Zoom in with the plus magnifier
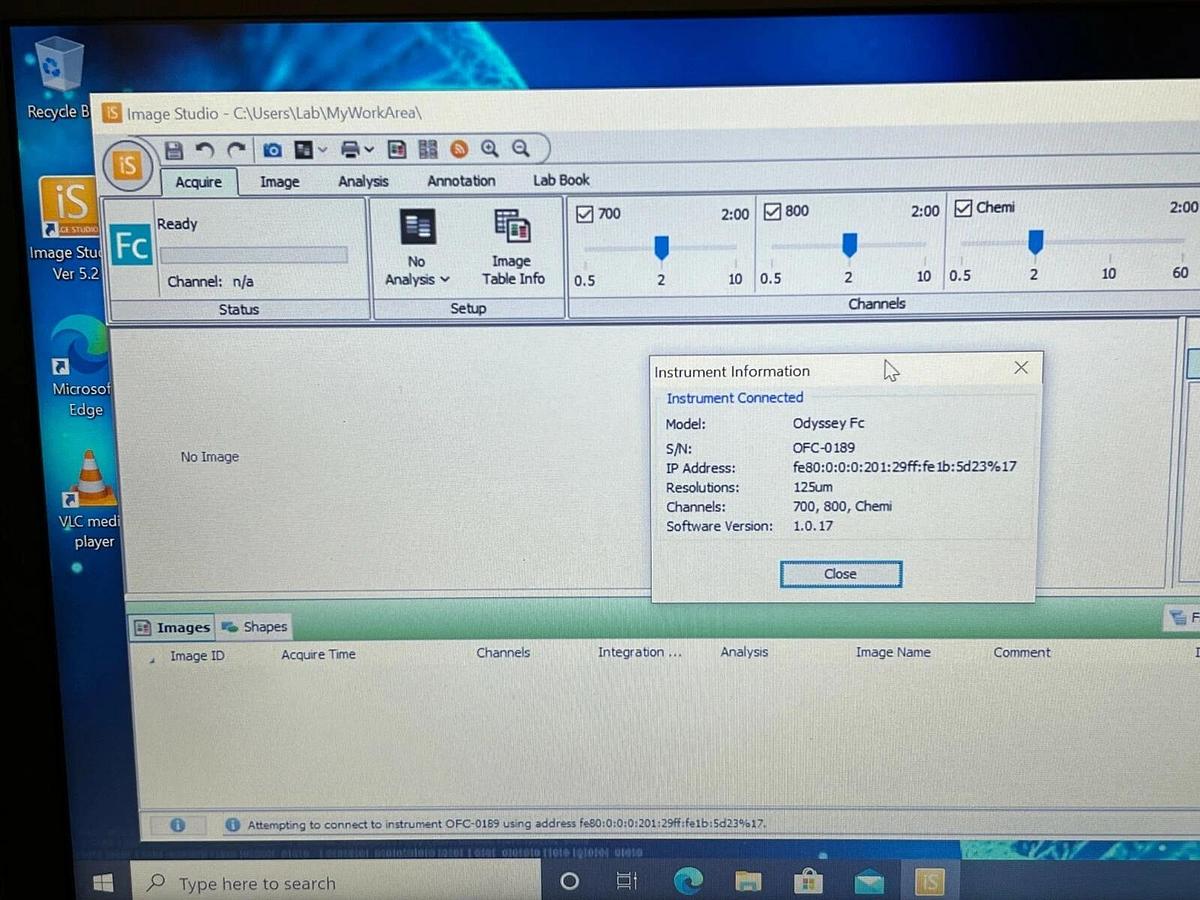The width and height of the screenshot is (1200, 900). (490, 149)
